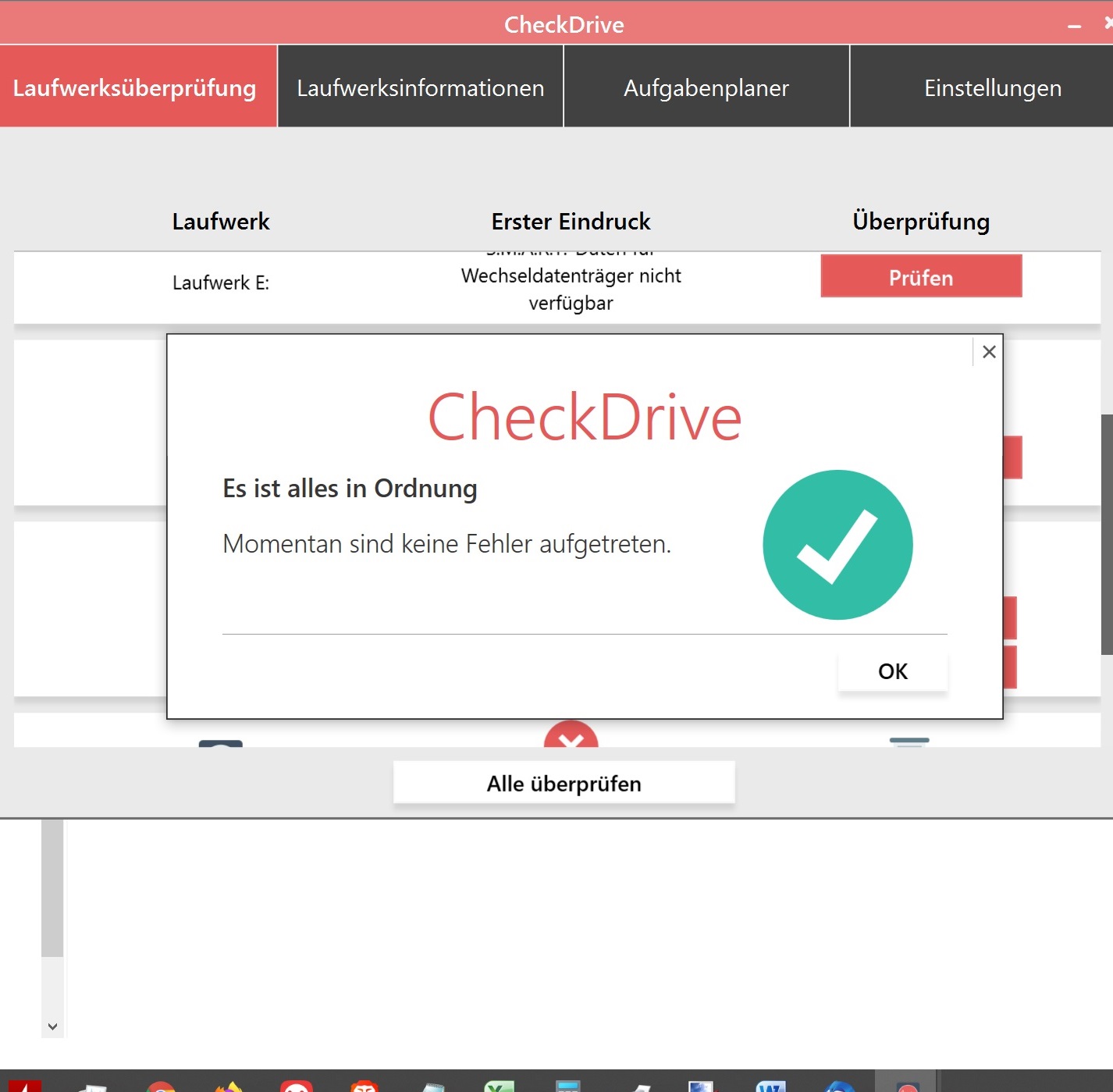1113x1092 pixels.
Task: Open Excel from the taskbar
Action: [x=500, y=1086]
